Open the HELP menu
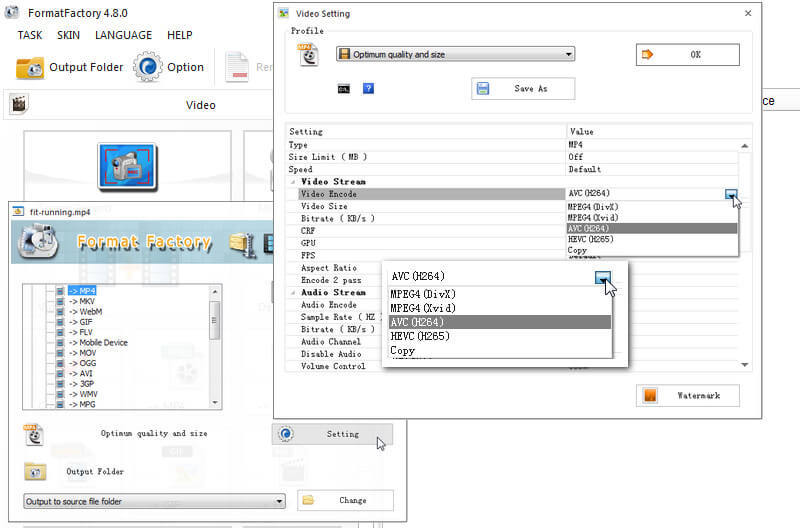 pos(180,35)
